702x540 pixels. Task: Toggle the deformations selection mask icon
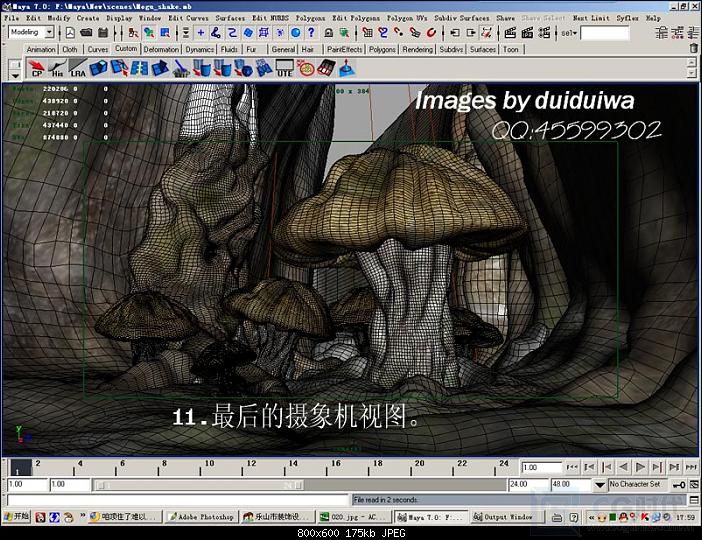pyautogui.click(x=264, y=33)
